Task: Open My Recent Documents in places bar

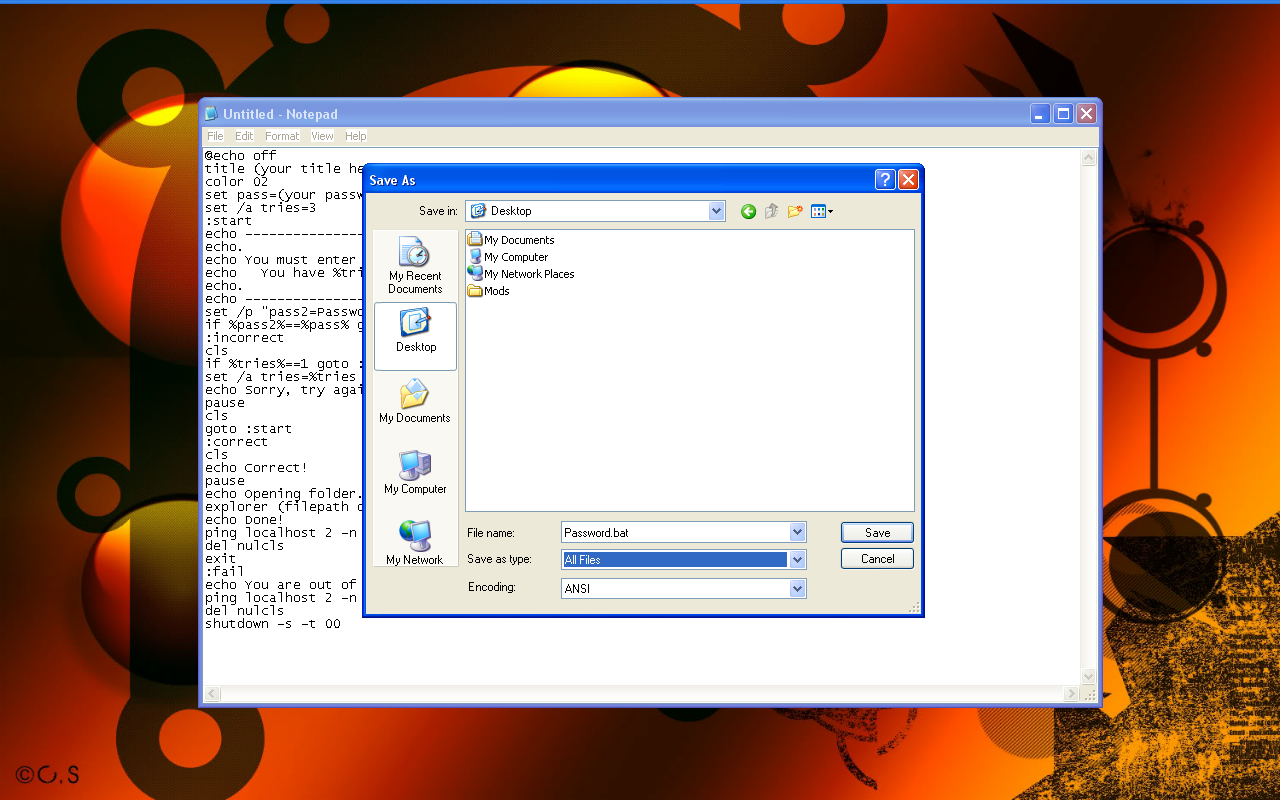Action: 415,266
